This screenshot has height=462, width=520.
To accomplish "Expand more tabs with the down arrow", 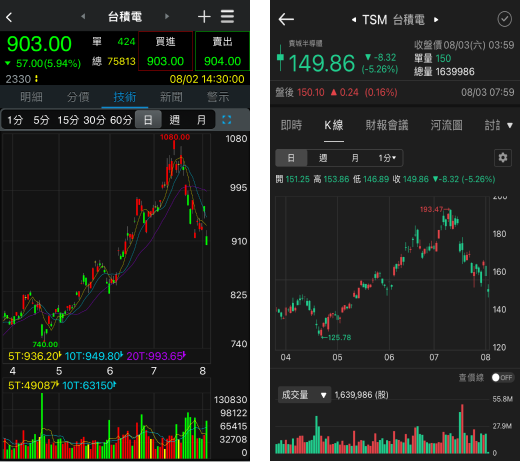I will click(x=510, y=126).
